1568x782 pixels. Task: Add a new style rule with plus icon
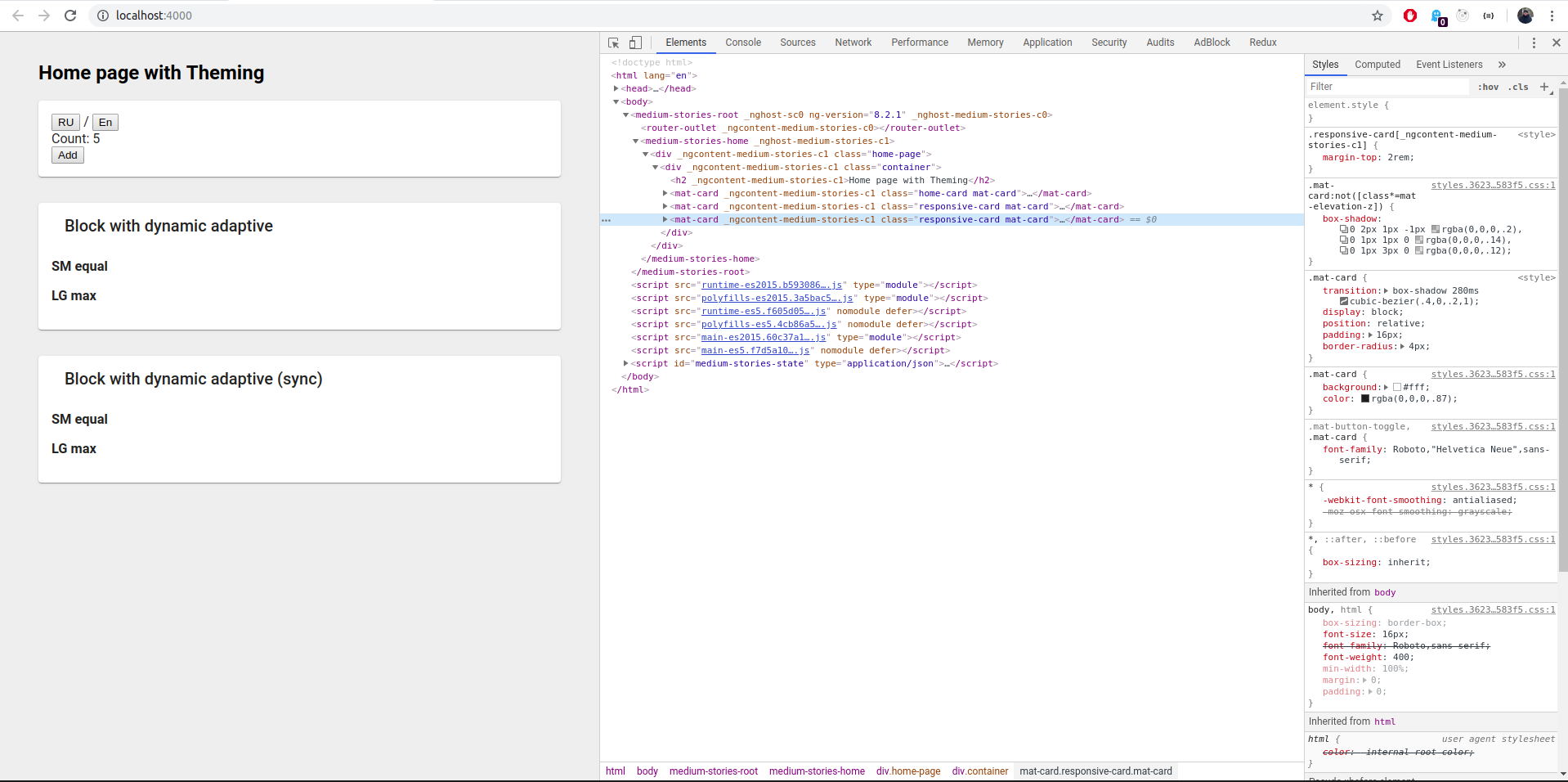click(1544, 87)
